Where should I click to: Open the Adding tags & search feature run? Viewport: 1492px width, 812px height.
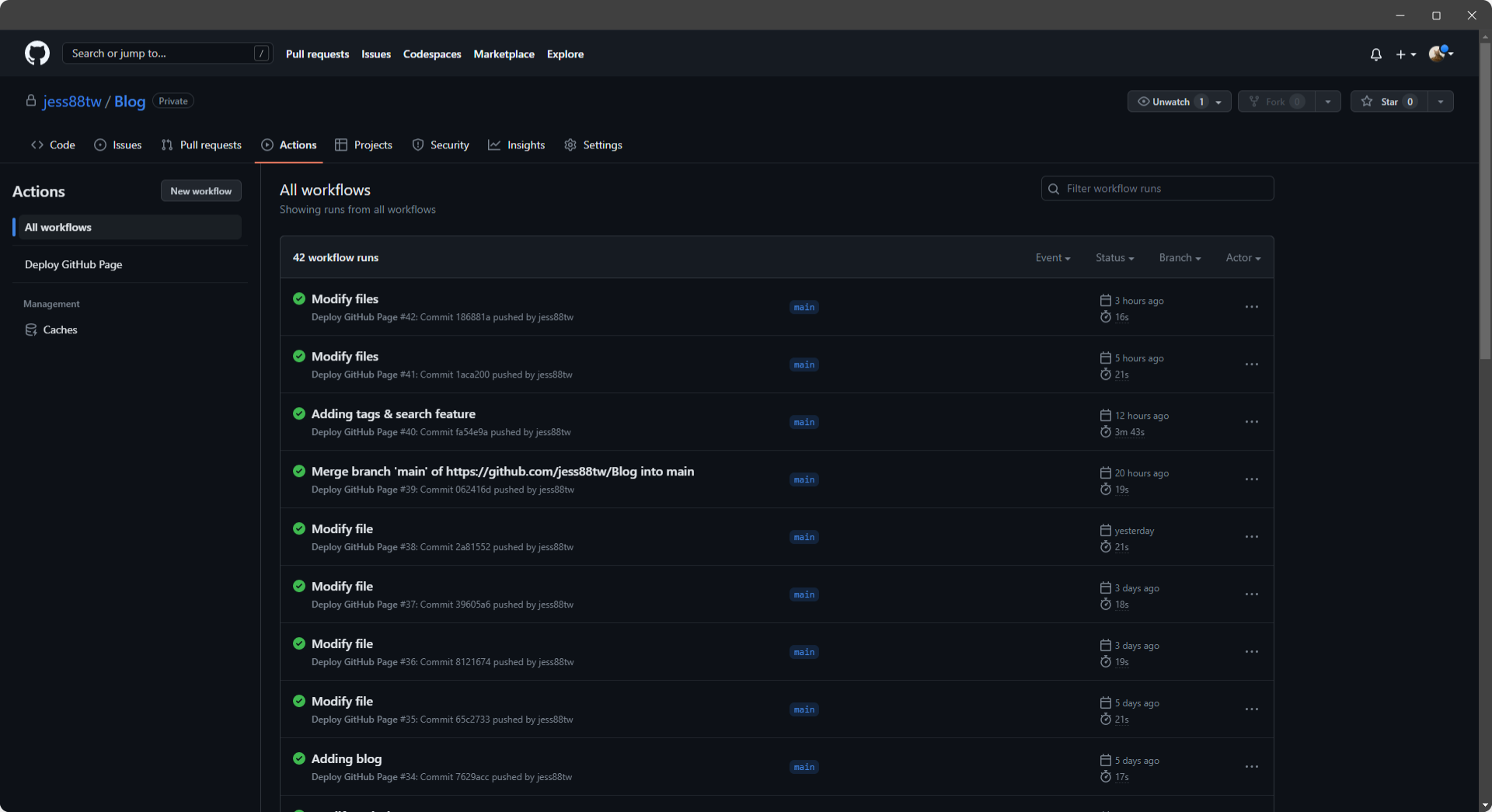coord(393,414)
